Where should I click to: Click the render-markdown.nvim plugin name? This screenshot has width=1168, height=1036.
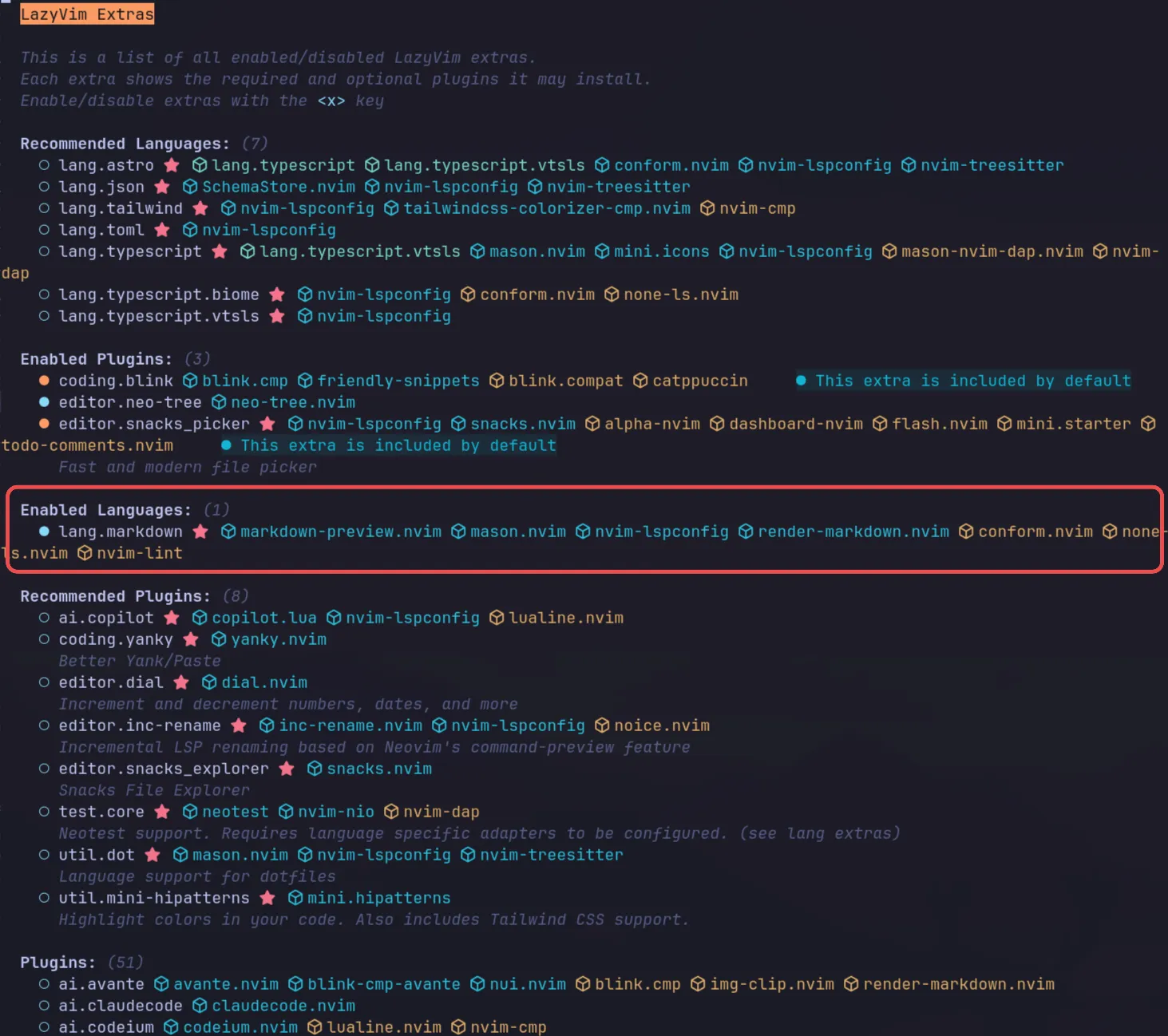click(853, 532)
